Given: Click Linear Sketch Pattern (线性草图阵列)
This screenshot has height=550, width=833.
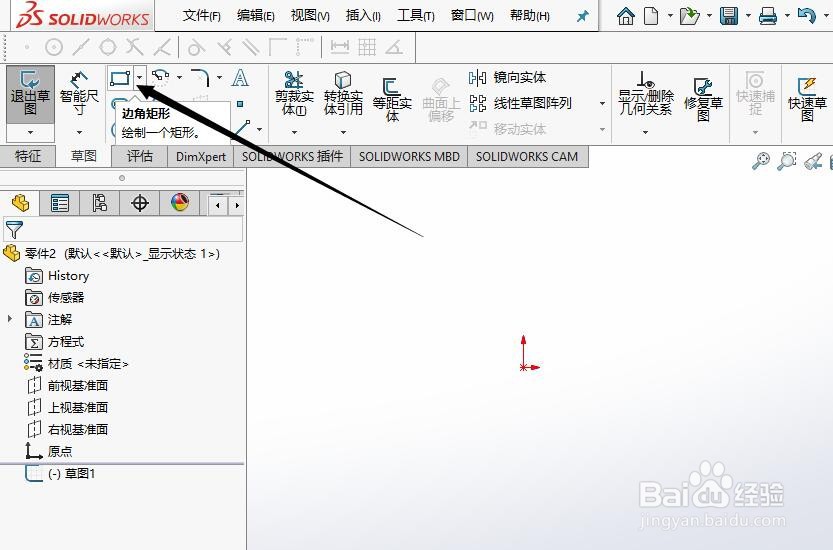Looking at the screenshot, I should click(x=521, y=103).
